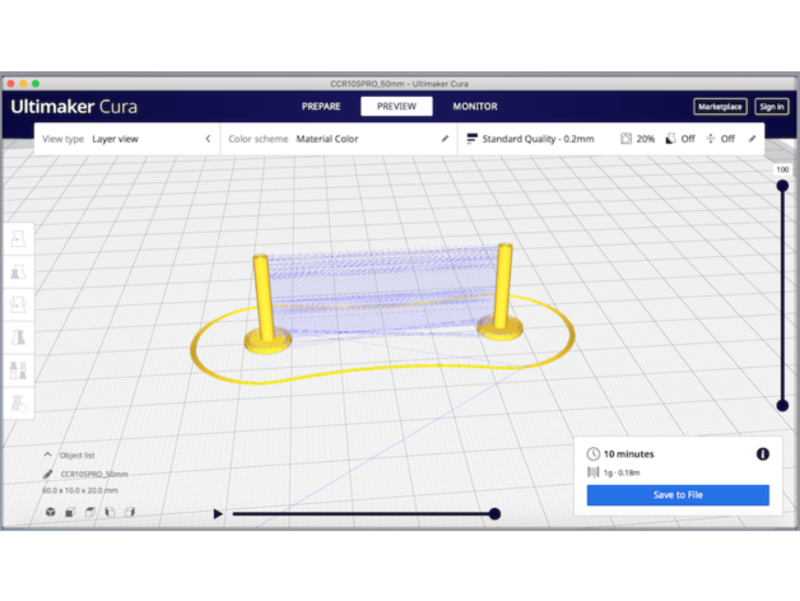Open the print settings editor pencil
The width and height of the screenshot is (800, 601).
pyautogui.click(x=754, y=139)
